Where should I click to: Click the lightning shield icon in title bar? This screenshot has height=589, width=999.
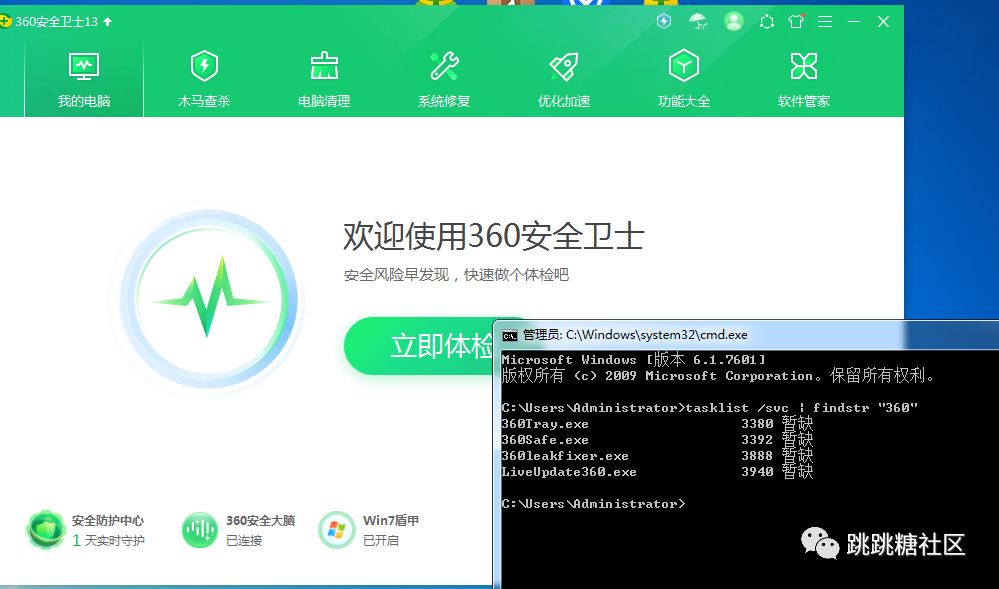[x=664, y=22]
